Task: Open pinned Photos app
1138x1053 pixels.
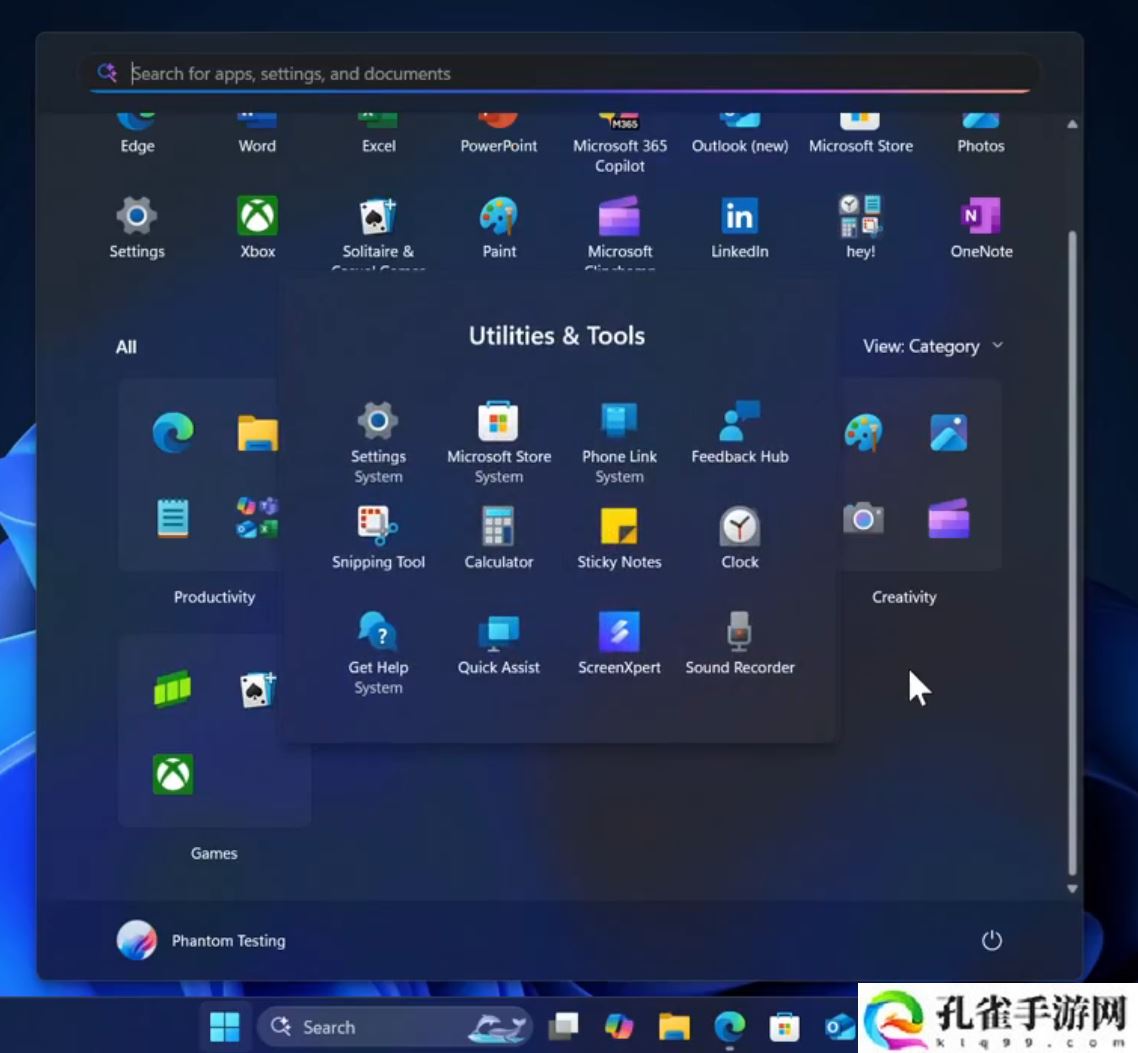Action: point(981,135)
